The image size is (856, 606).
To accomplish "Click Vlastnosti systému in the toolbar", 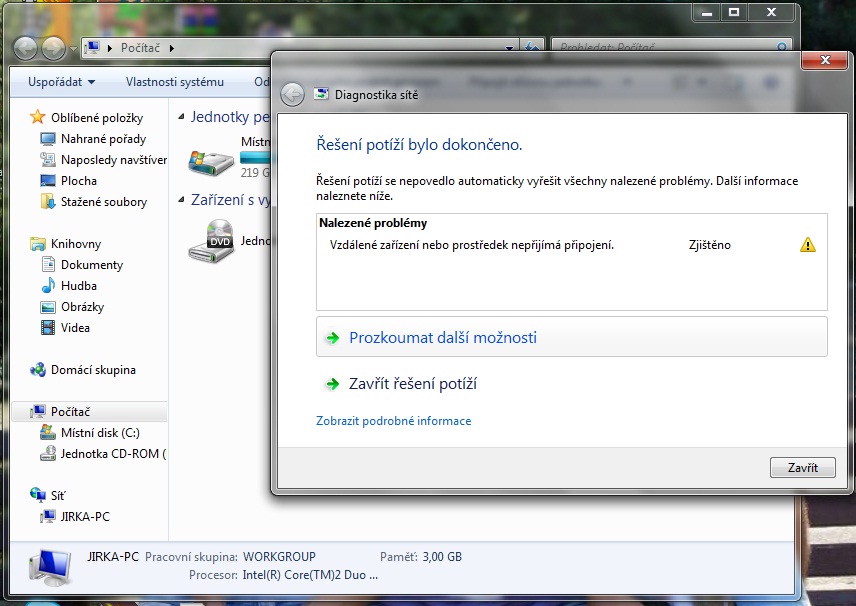I will [174, 82].
